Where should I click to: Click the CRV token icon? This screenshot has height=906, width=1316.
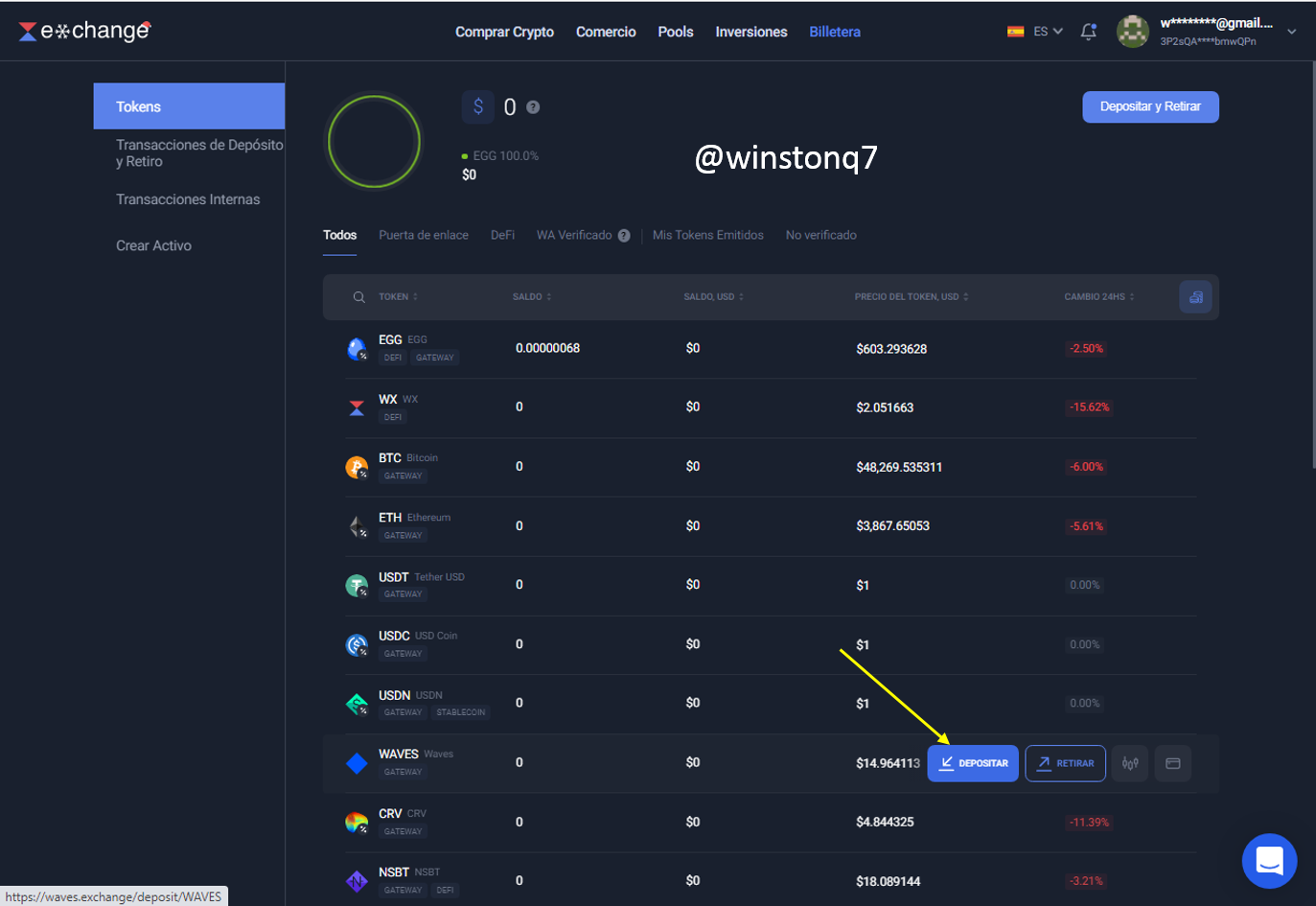click(357, 823)
